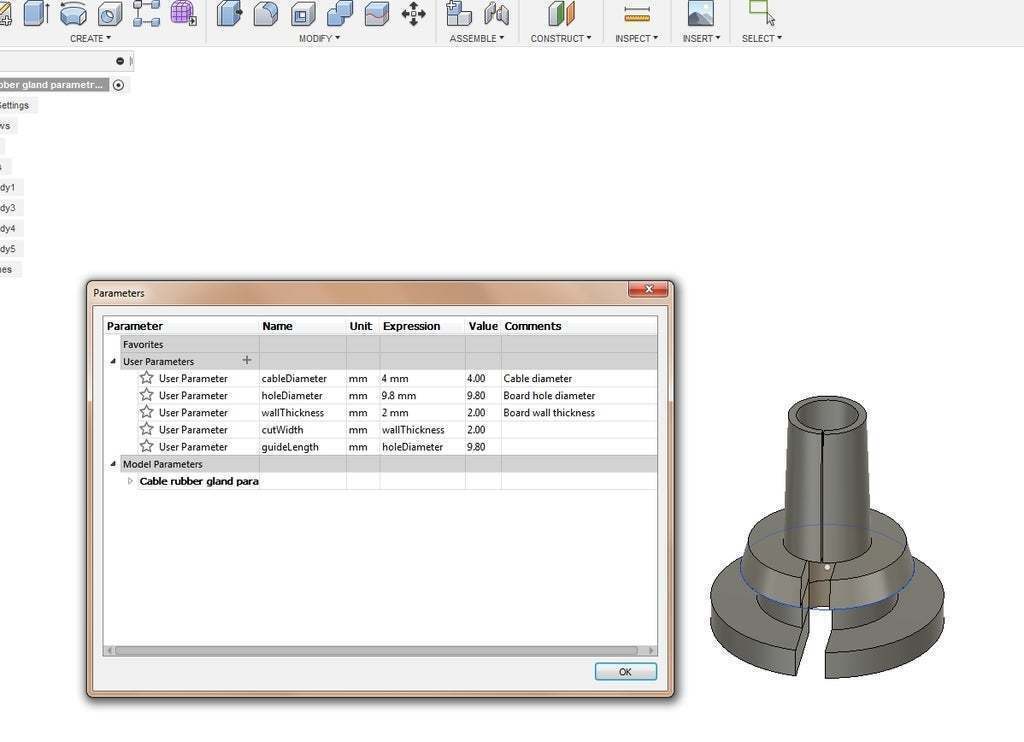The height and width of the screenshot is (742, 1024).
Task: Expand the Cable rubber gland para row
Action: pyautogui.click(x=130, y=481)
